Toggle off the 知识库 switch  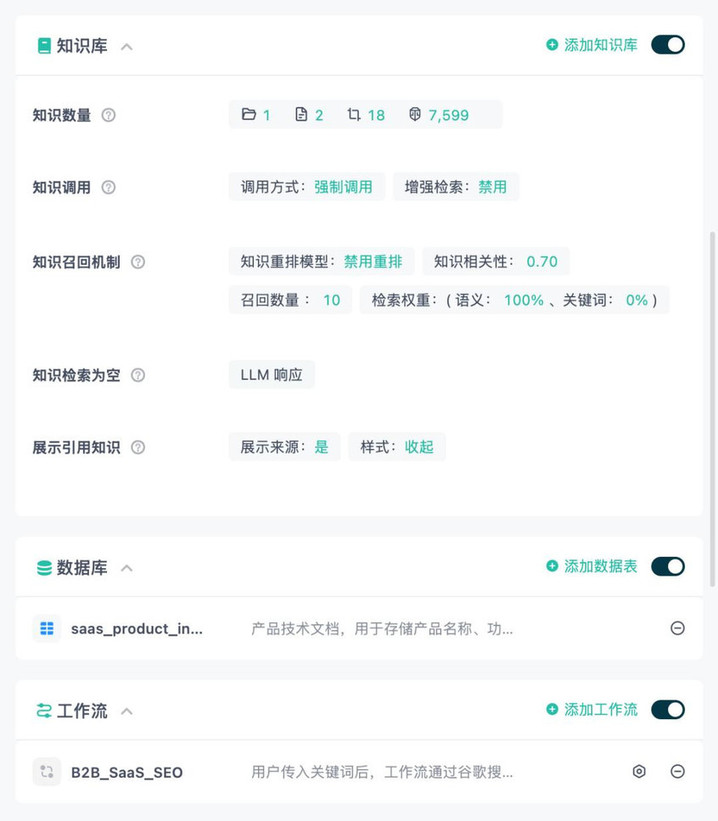pos(668,45)
